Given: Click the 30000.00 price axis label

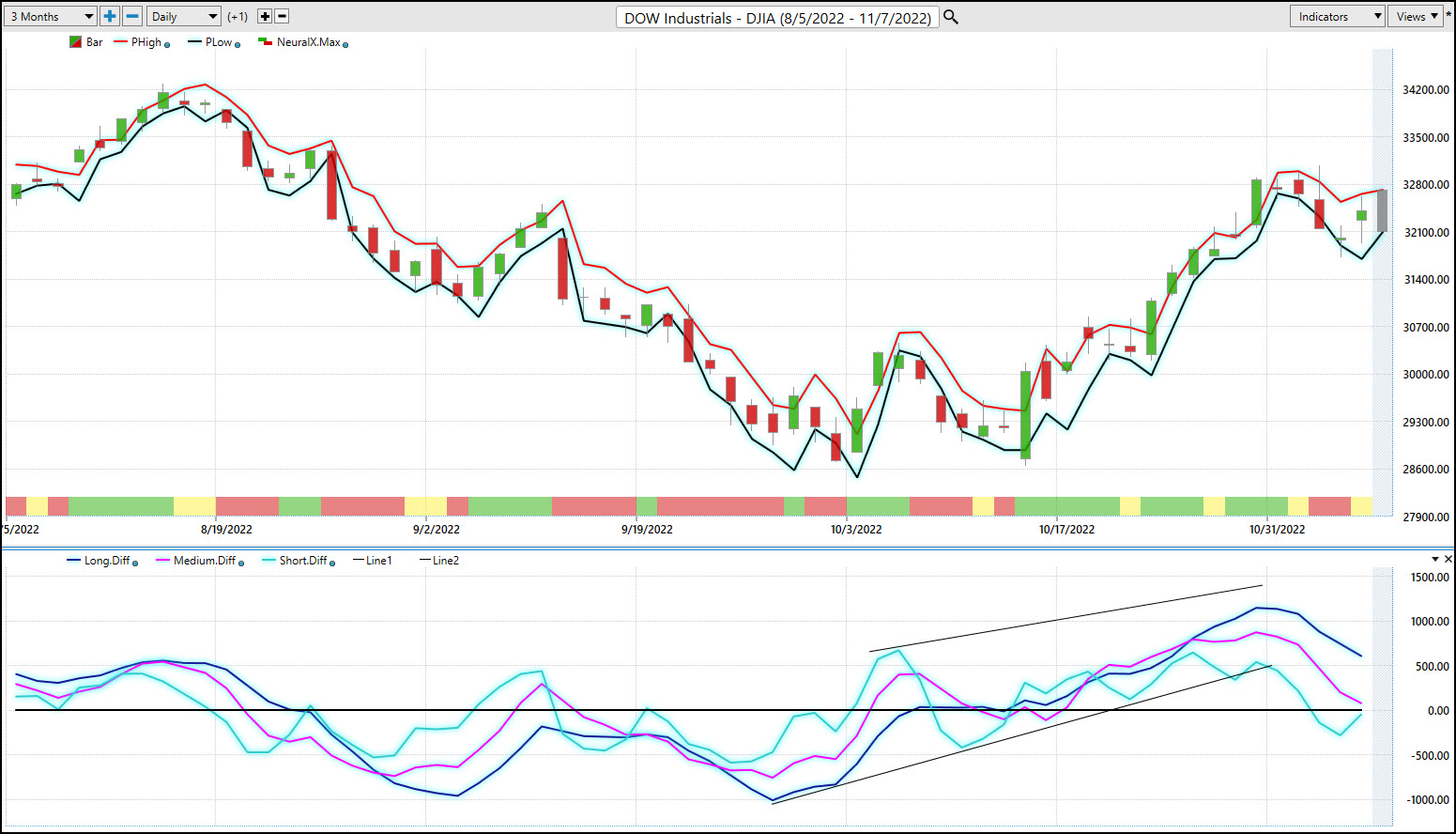Looking at the screenshot, I should click(x=1426, y=375).
